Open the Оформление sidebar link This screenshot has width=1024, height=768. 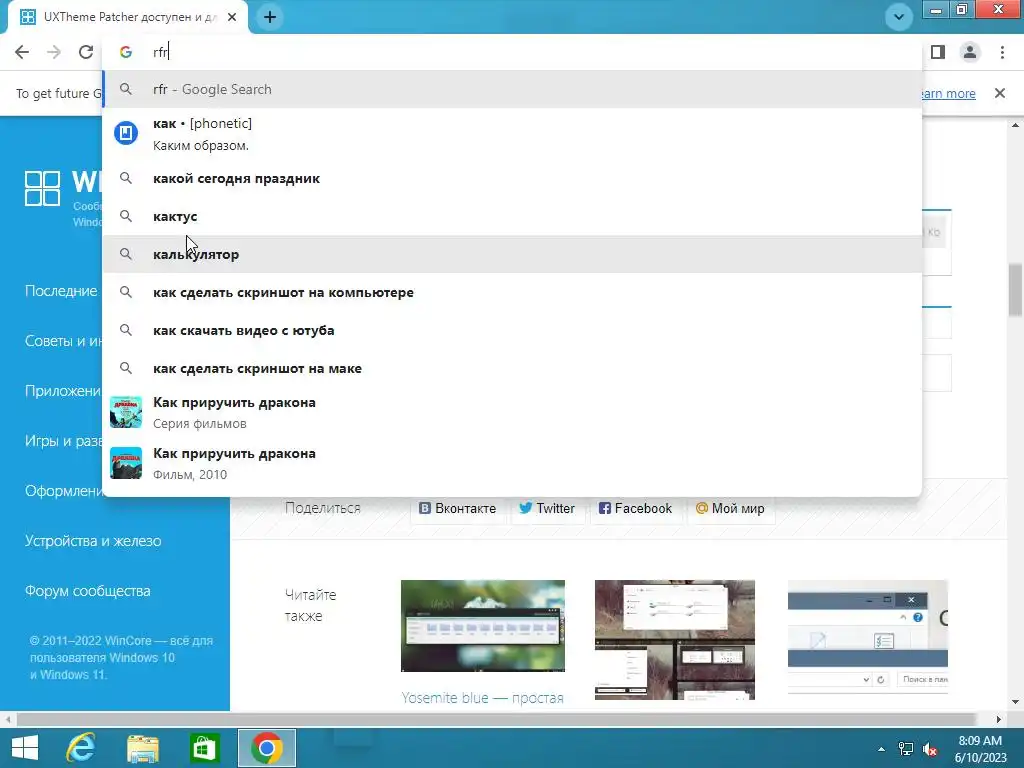coord(63,490)
